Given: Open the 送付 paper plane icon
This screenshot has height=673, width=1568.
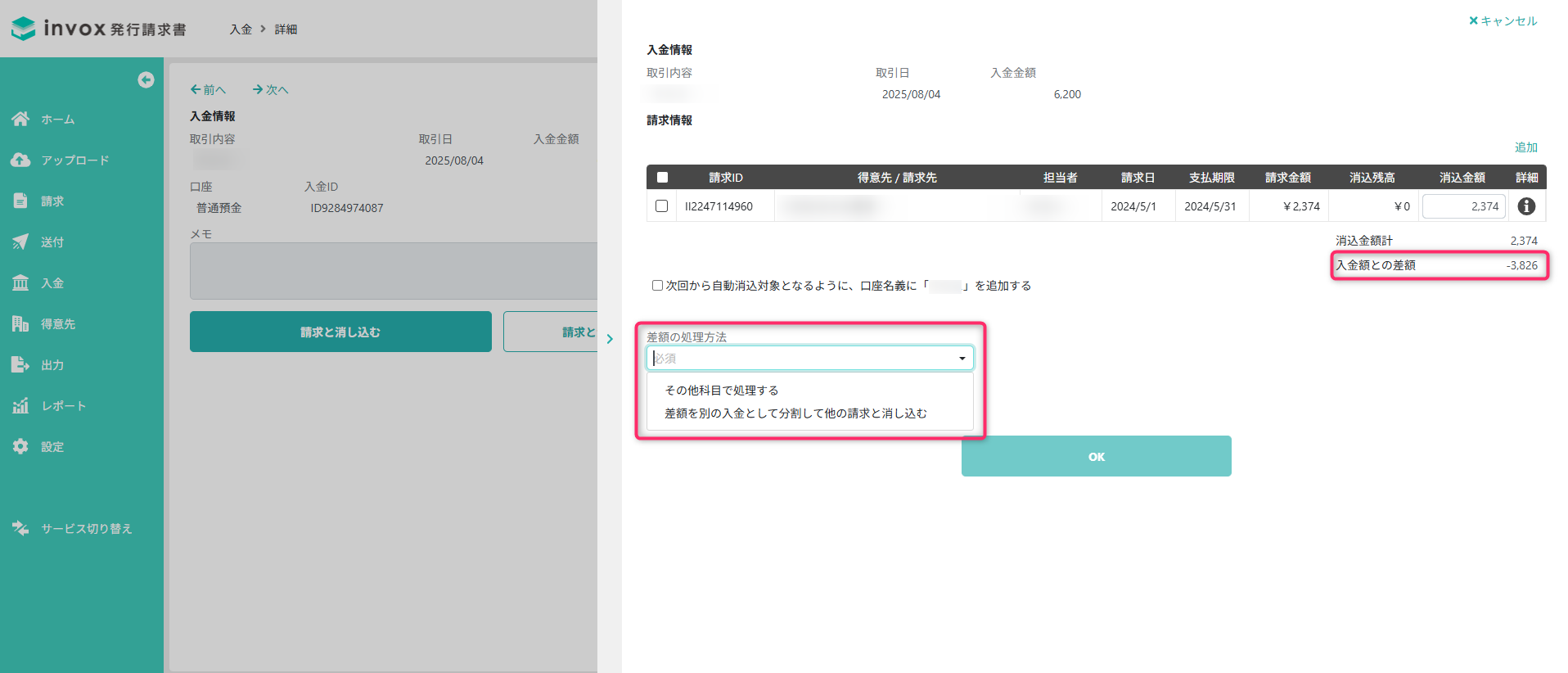Looking at the screenshot, I should (x=20, y=242).
